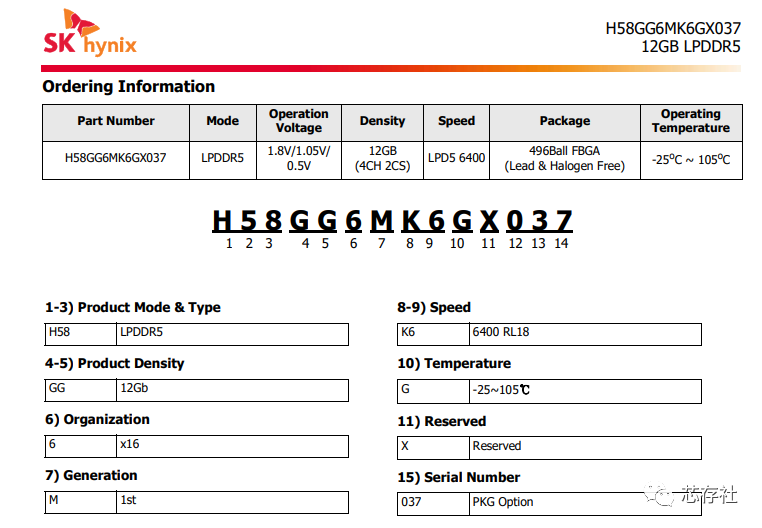Select the 'x16' organization value
The width and height of the screenshot is (762, 528).
232,446
